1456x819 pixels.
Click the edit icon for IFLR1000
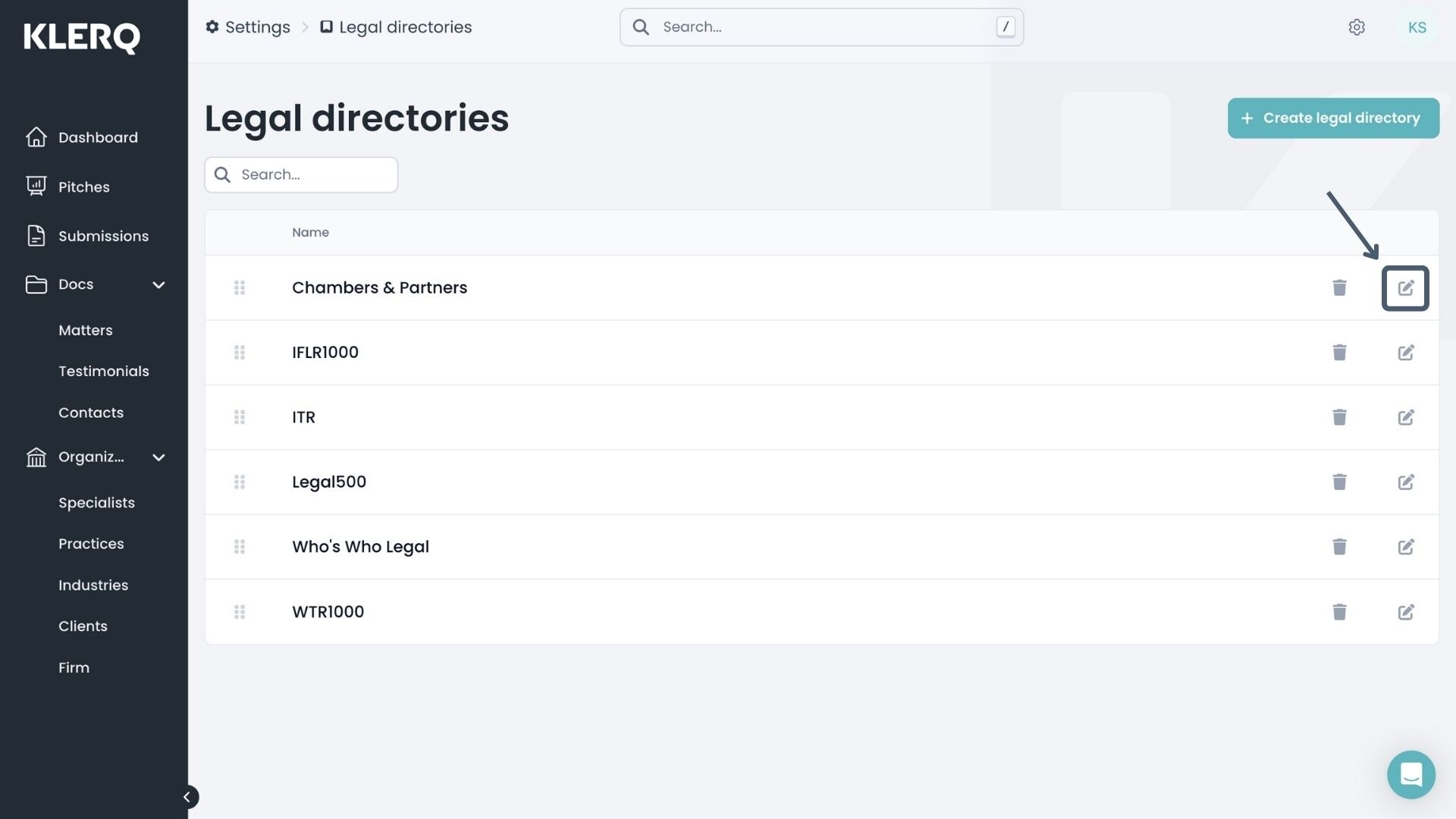click(1405, 353)
